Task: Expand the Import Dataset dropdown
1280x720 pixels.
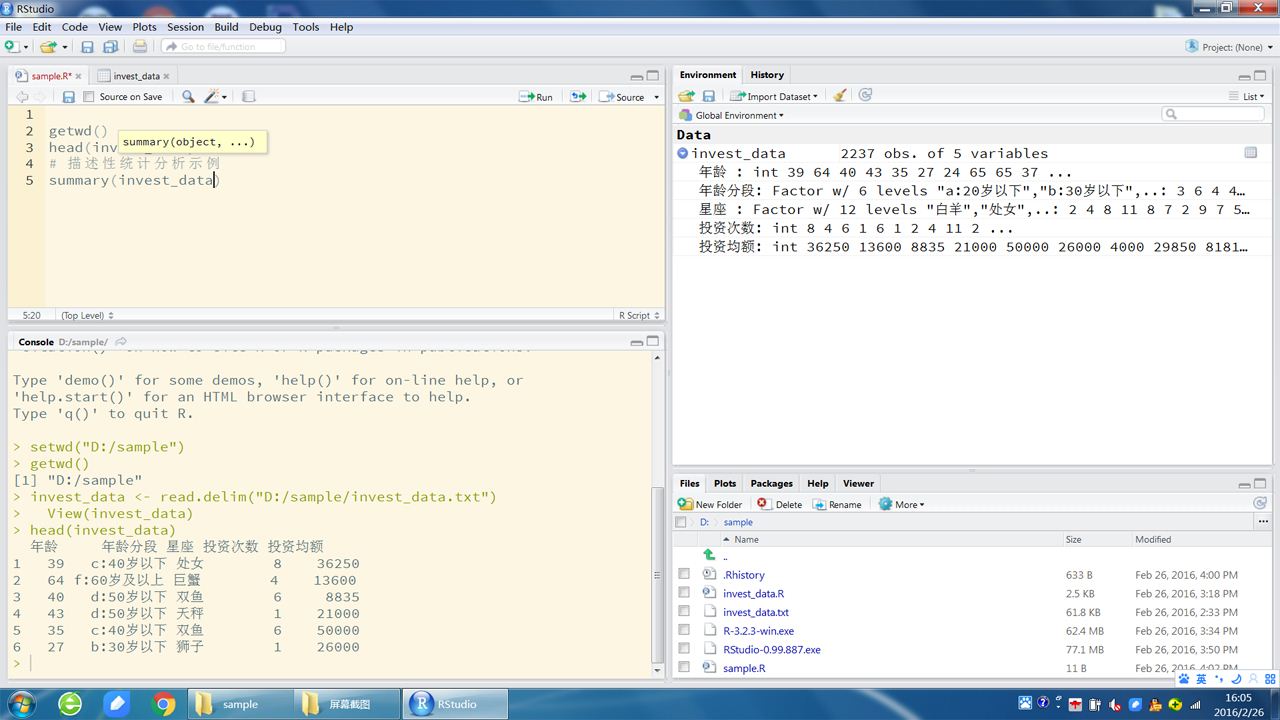Action: click(x=774, y=96)
